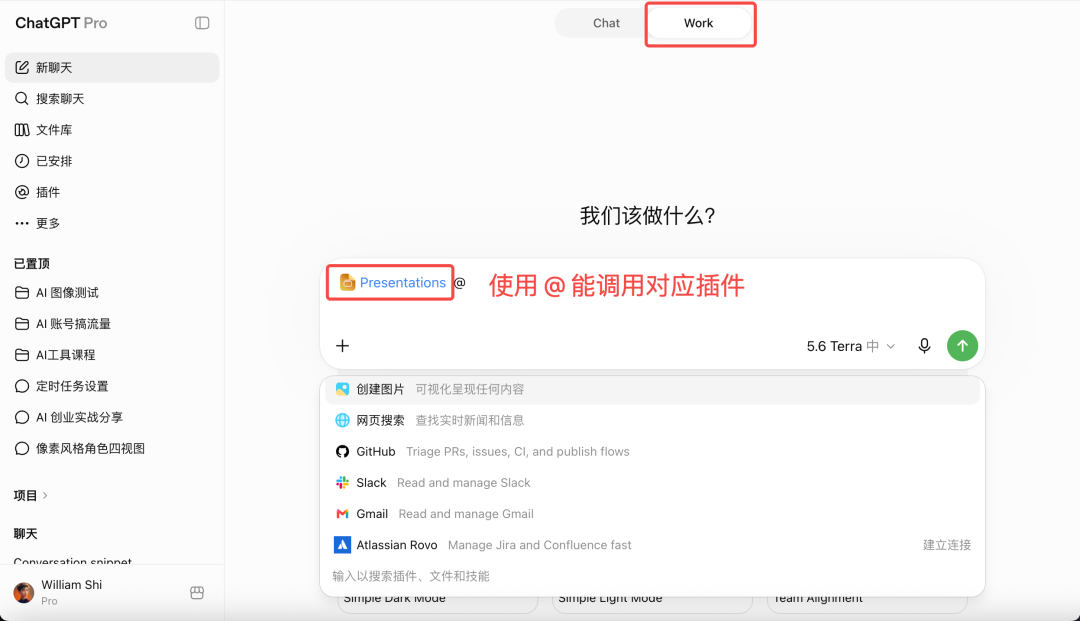Image resolution: width=1080 pixels, height=621 pixels.
Task: Collapse sidebar using the panel icon
Action: [202, 23]
